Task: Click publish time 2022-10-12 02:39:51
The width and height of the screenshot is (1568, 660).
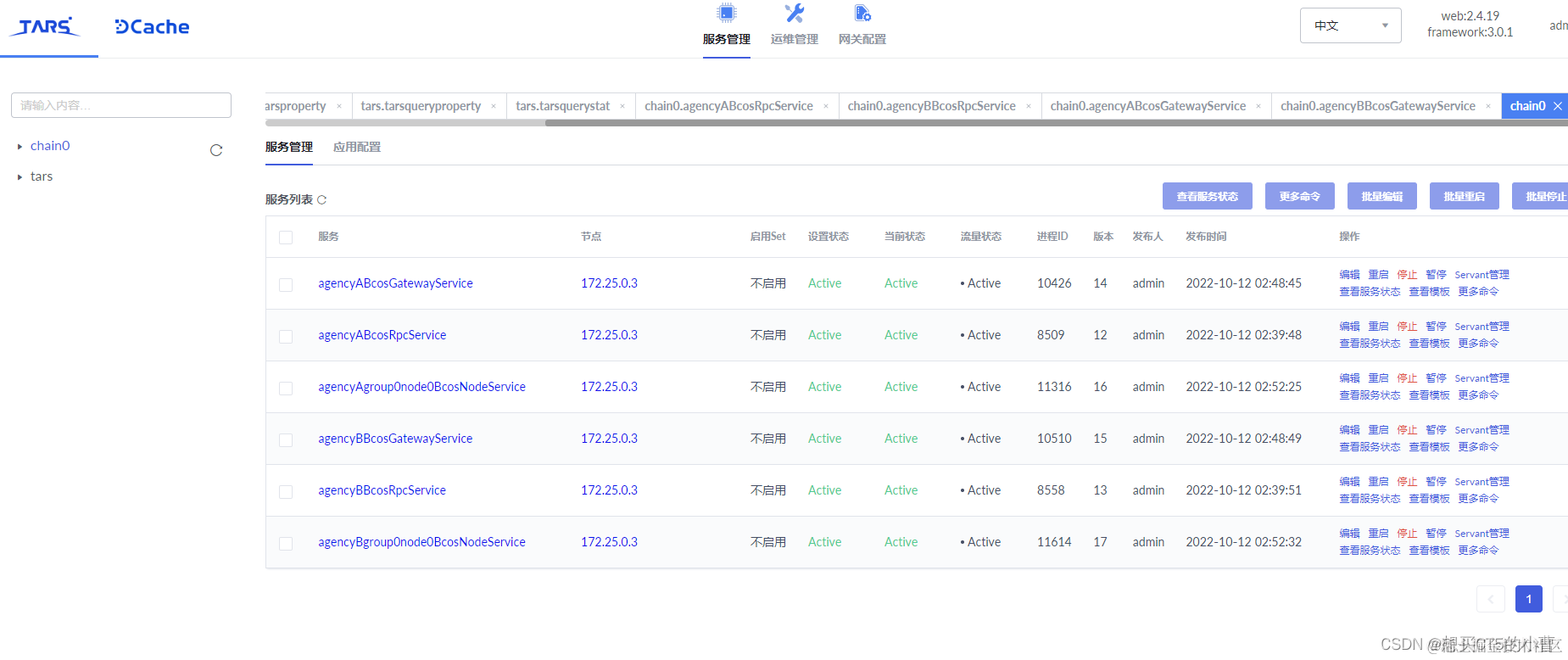Action: click(x=1243, y=490)
